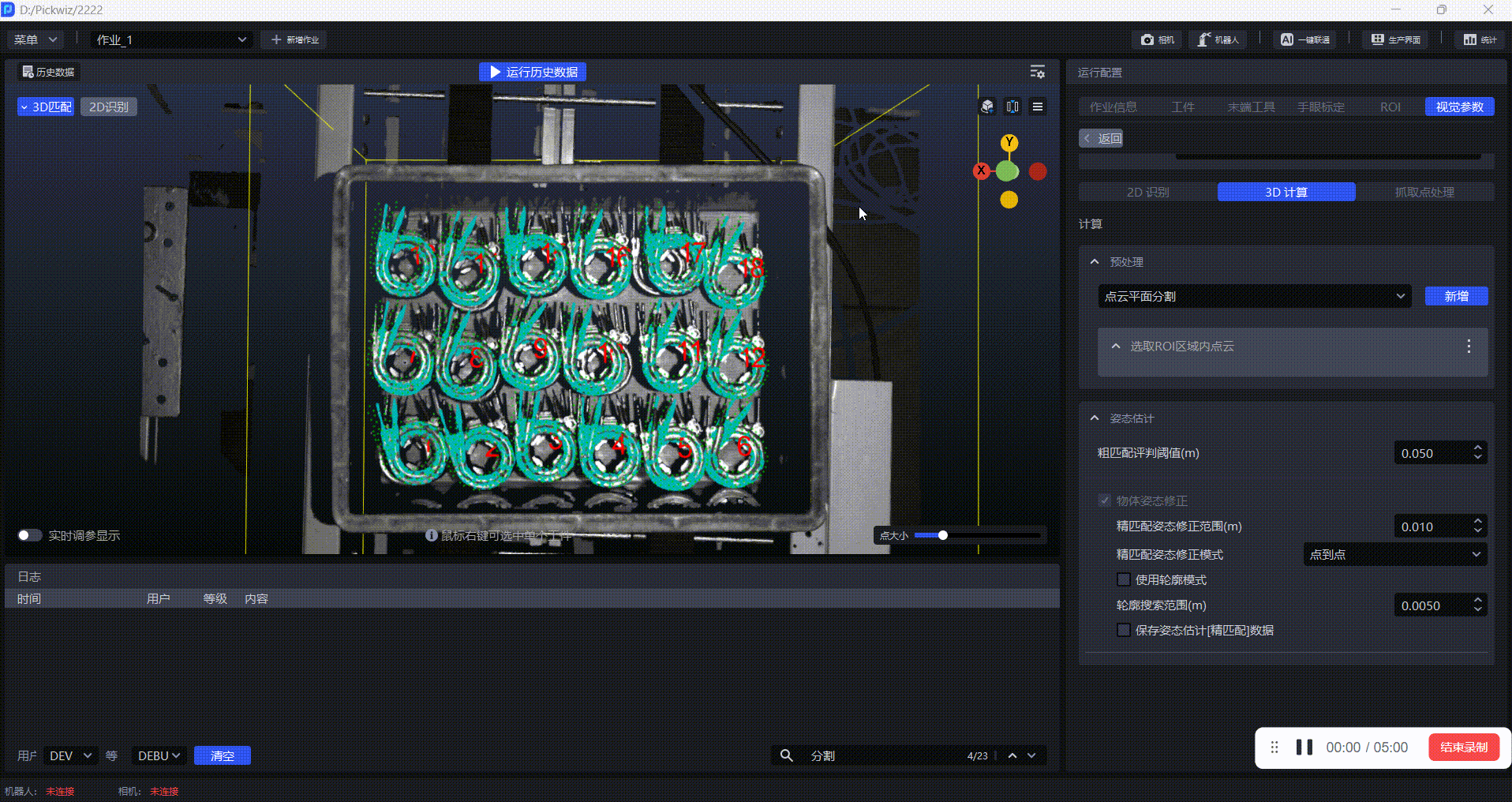Open the camera (相机) panel
Image resolution: width=1512 pixels, height=802 pixels.
[1158, 39]
